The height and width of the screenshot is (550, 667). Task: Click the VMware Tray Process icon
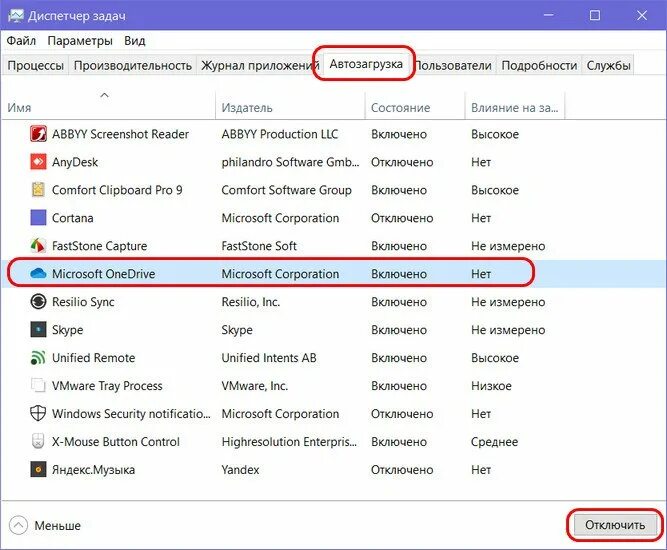pos(38,385)
